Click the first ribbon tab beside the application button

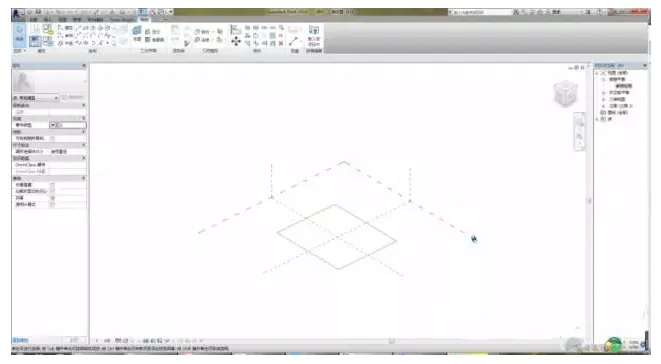click(x=34, y=19)
